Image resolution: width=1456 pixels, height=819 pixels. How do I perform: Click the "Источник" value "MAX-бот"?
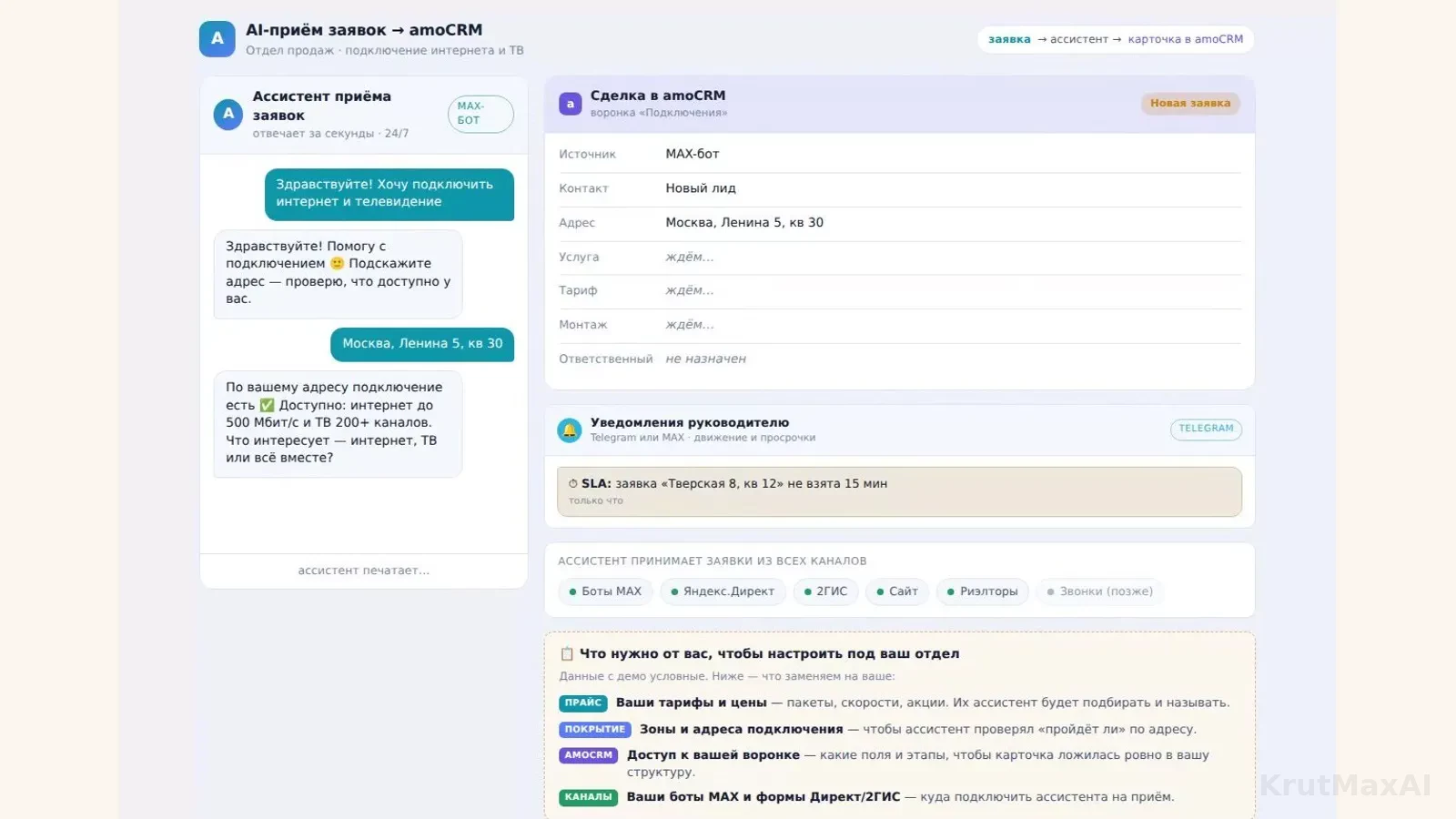pos(693,155)
